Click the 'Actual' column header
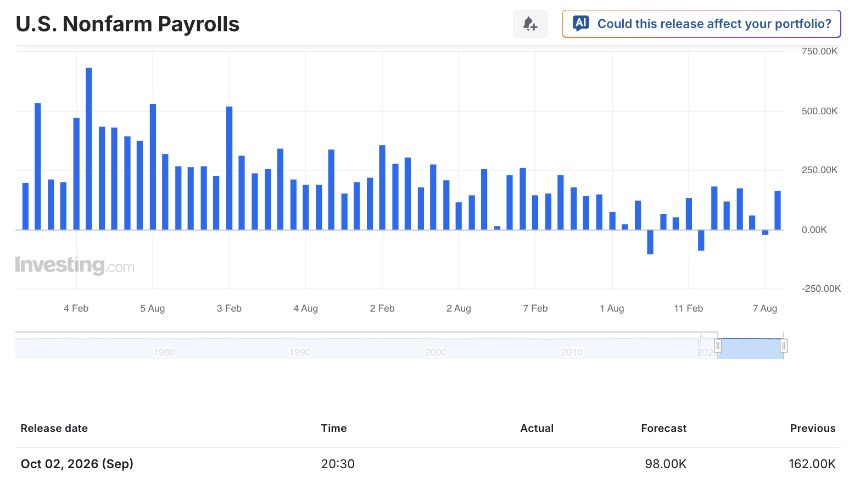 coord(536,428)
